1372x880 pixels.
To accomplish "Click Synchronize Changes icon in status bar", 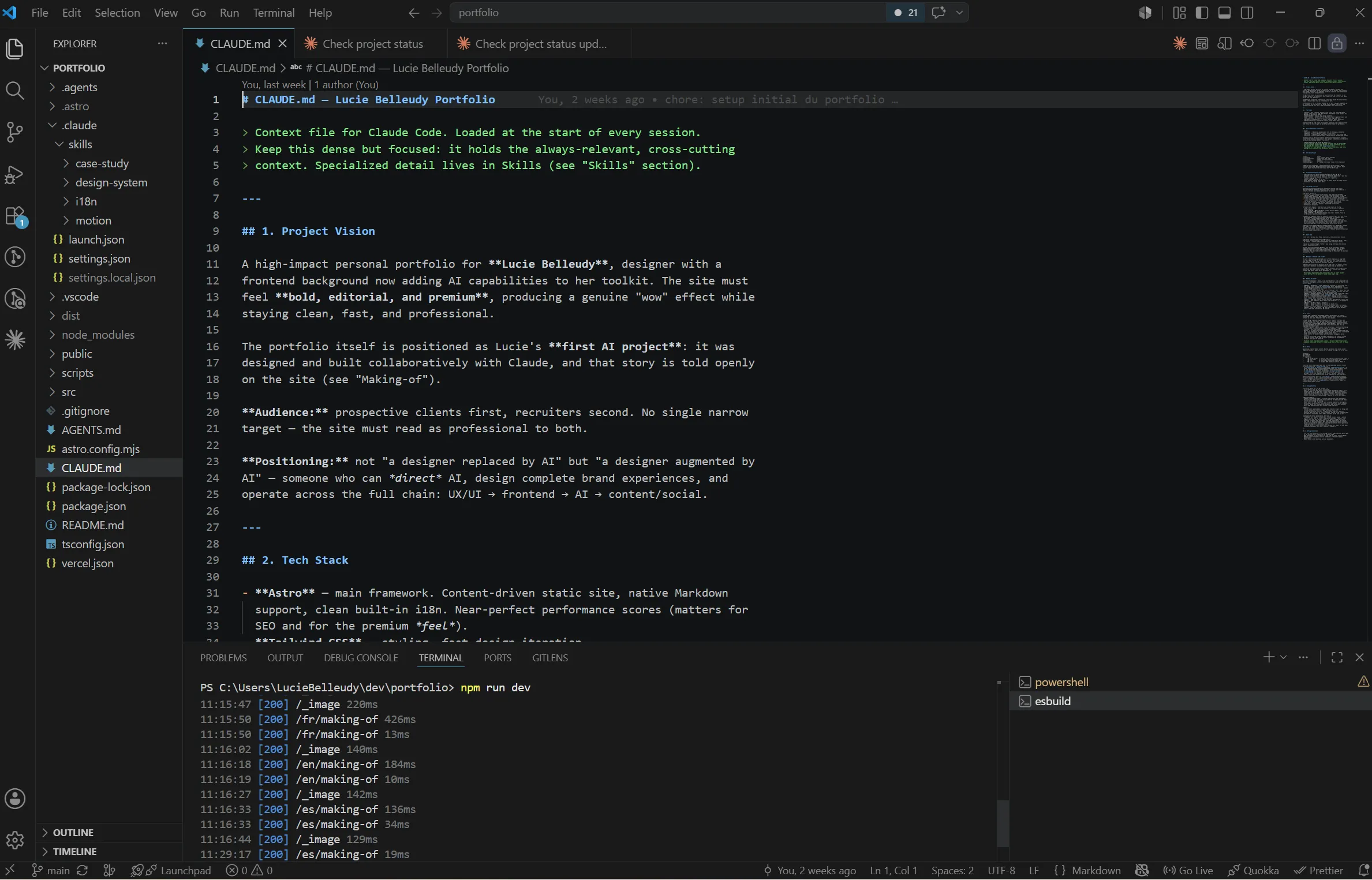I will pos(83,870).
